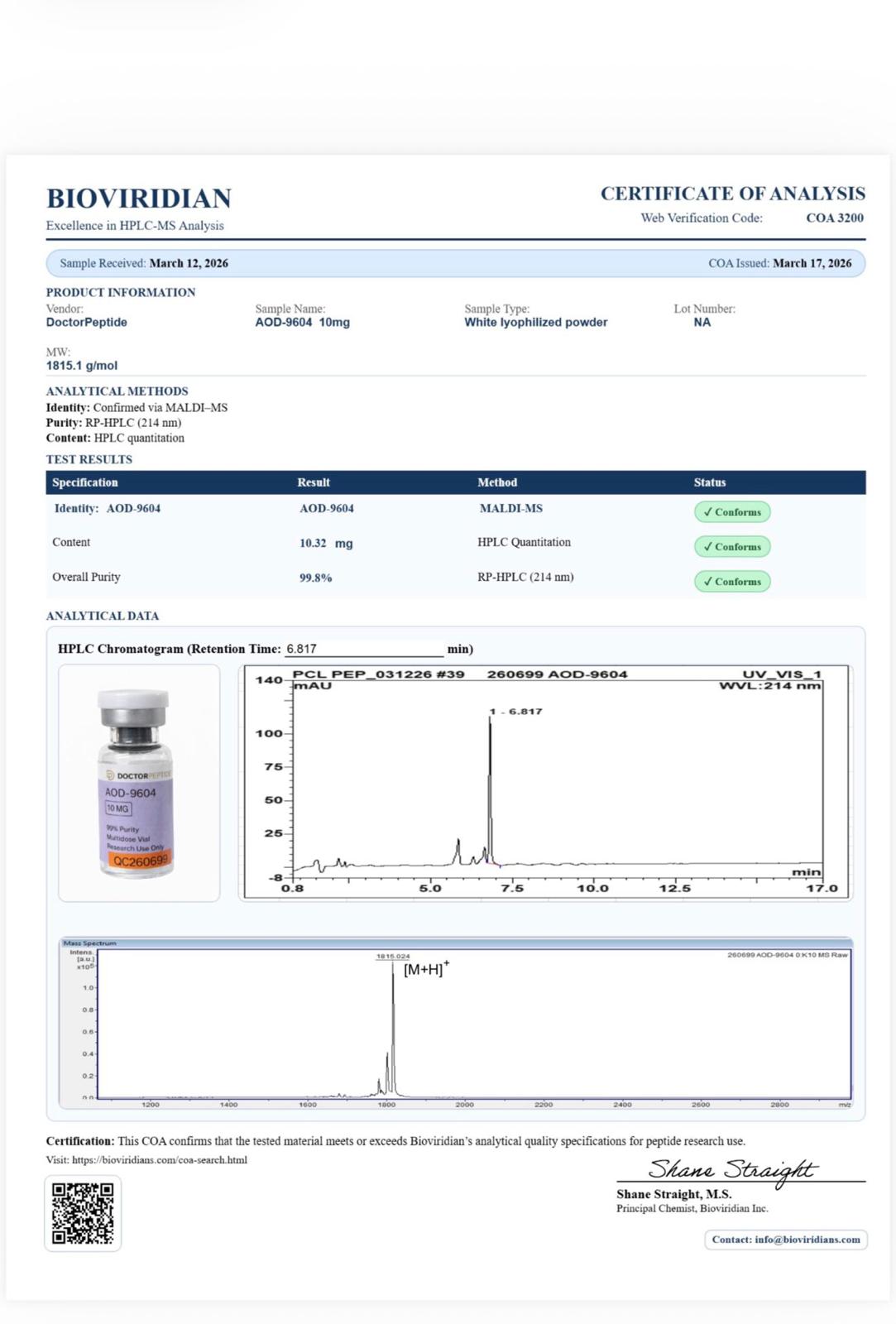
Task: Click the Web Verification Code COA 3200
Action: 834,218
